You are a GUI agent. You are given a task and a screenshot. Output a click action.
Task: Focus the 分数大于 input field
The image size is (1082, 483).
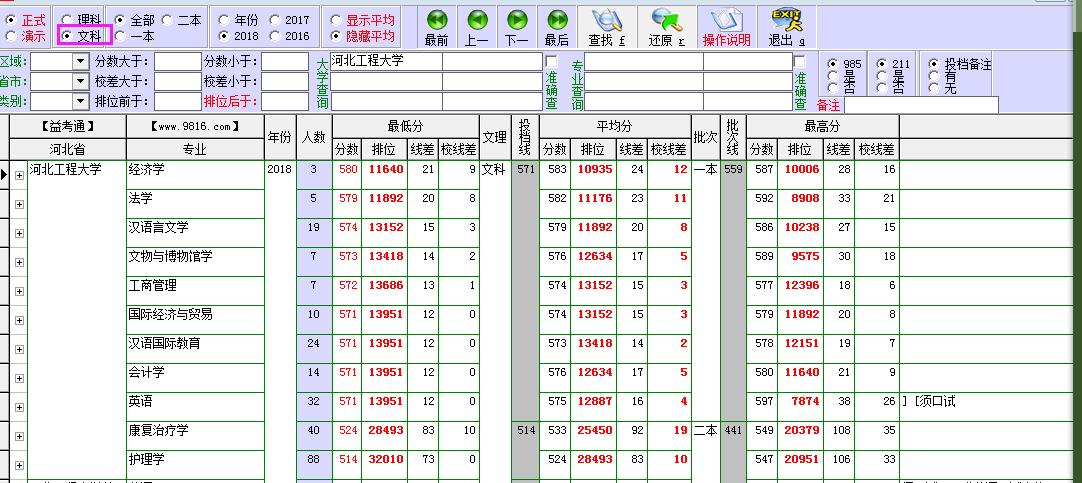[x=177, y=61]
